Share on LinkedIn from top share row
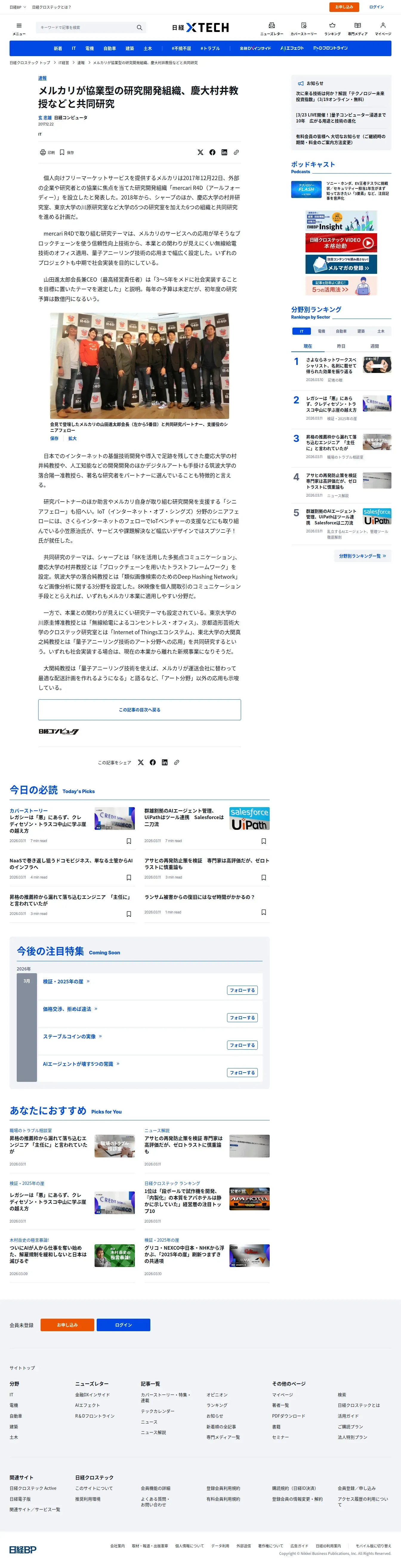 [224, 152]
